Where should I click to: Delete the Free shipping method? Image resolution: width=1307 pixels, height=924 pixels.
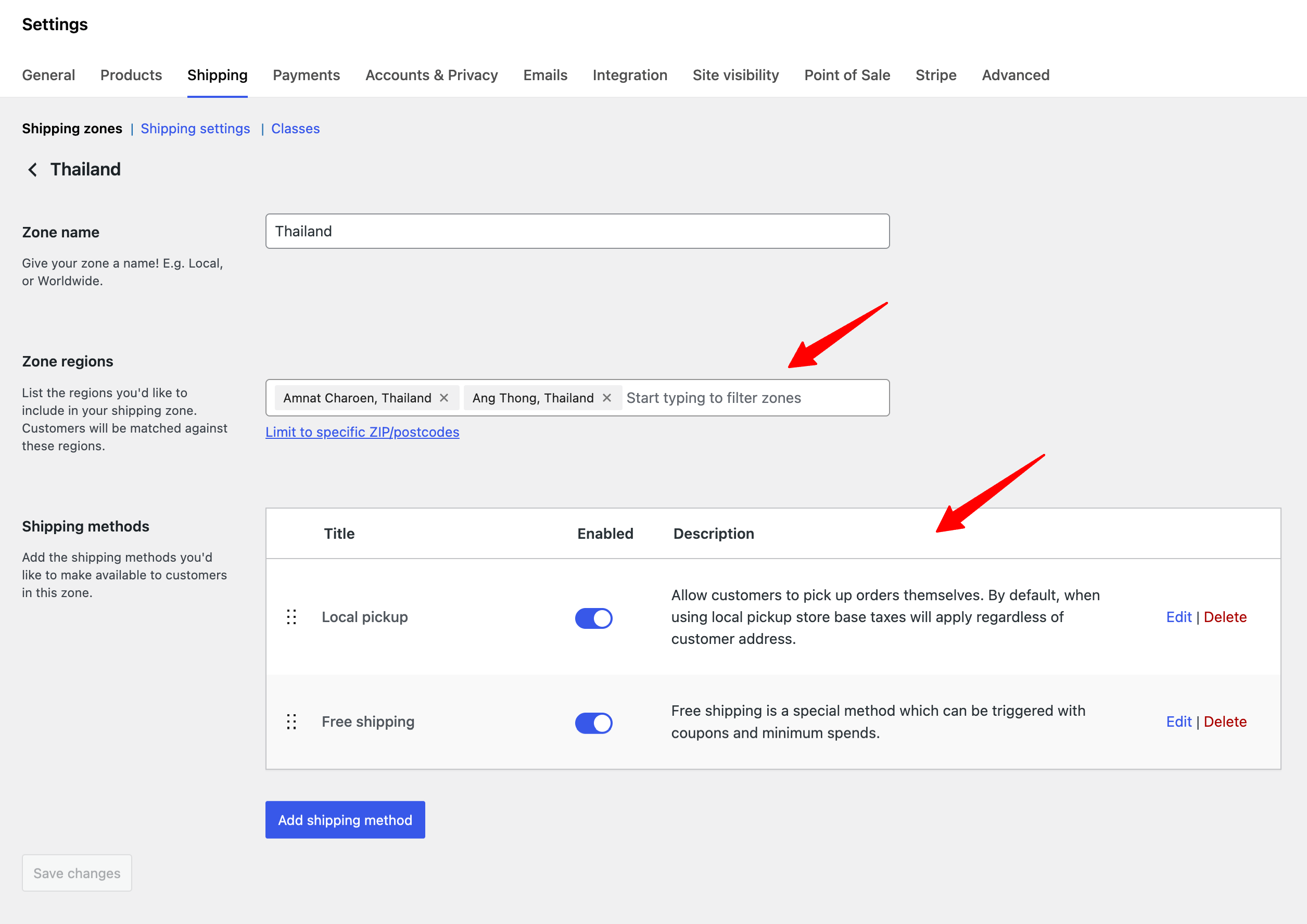[1224, 722]
